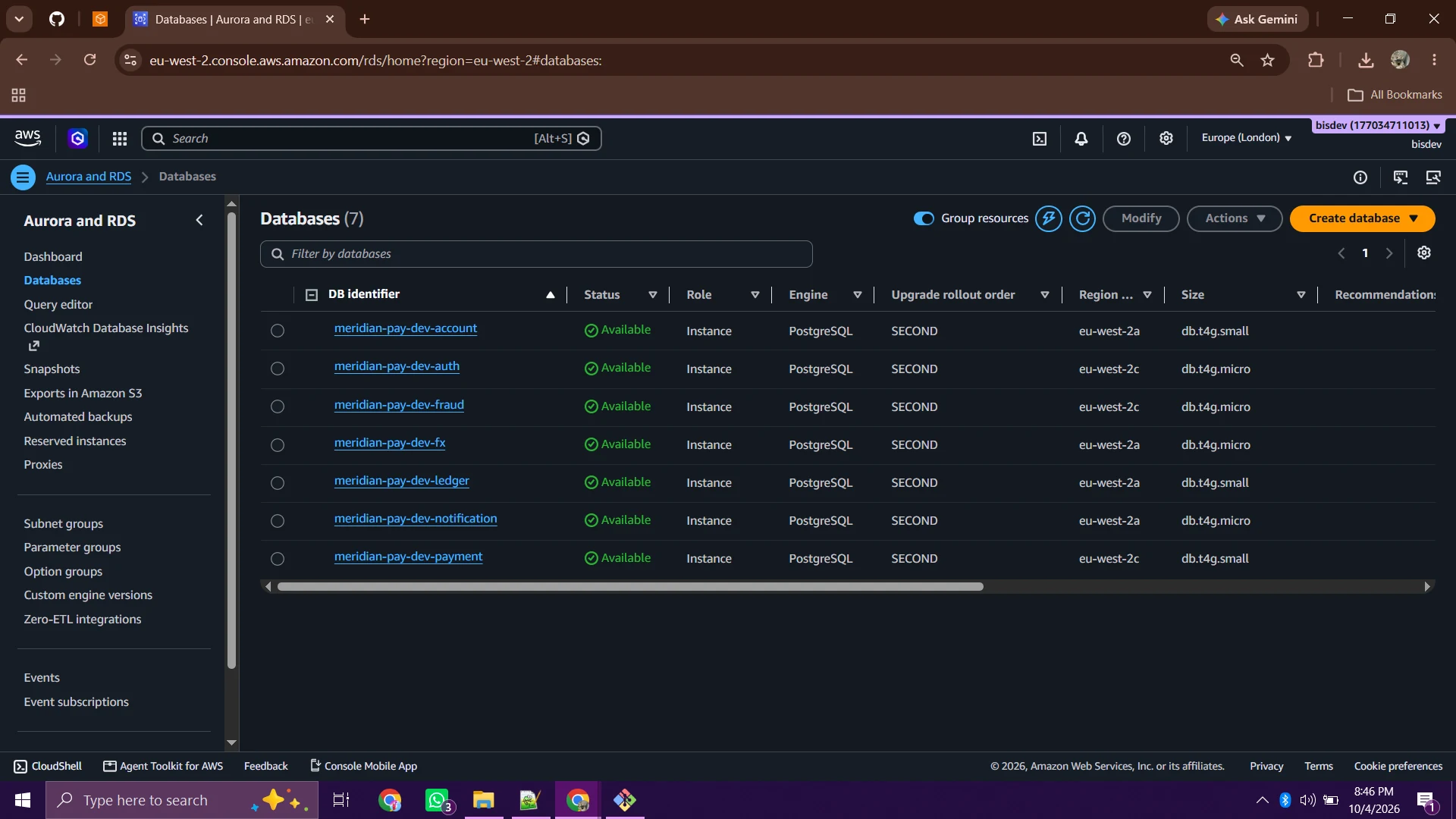Open the AWS services grid menu
Viewport: 1456px width, 819px height.
coord(120,139)
